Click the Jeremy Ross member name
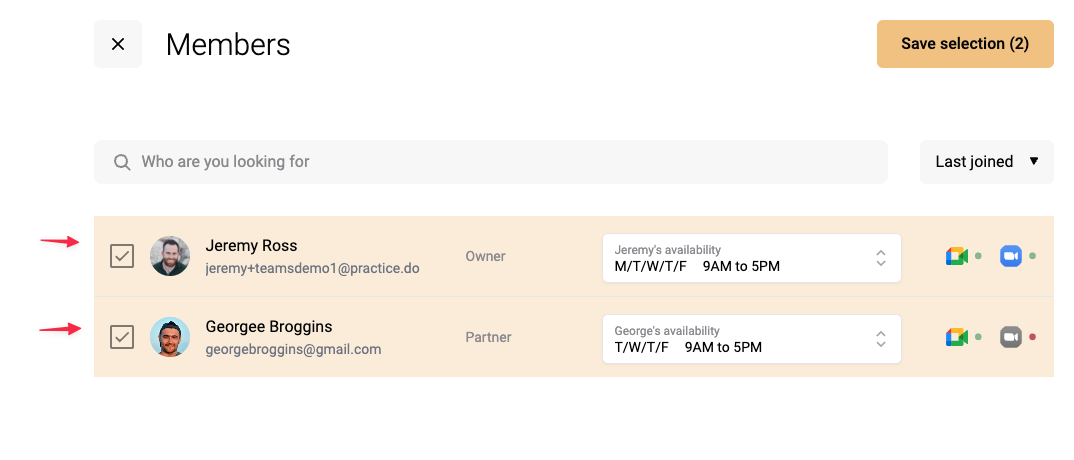1074x460 pixels. [251, 246]
